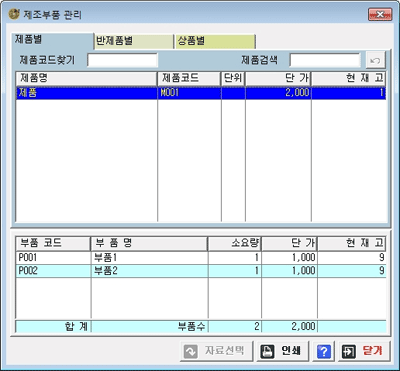Click the 부 품 명 column header
The height and width of the screenshot is (371, 400).
click(149, 244)
